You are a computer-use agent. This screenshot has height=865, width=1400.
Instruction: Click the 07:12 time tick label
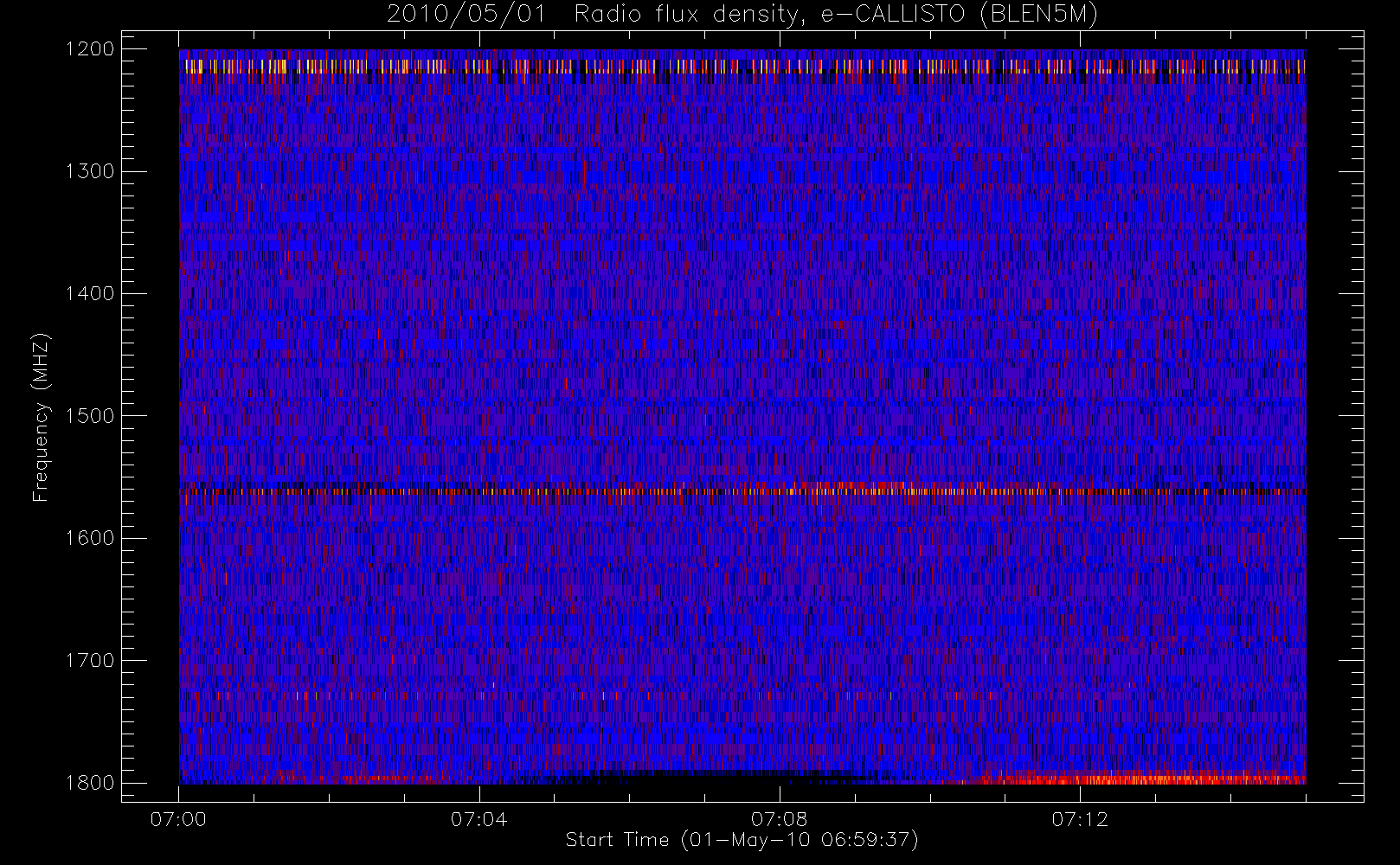tap(1080, 819)
